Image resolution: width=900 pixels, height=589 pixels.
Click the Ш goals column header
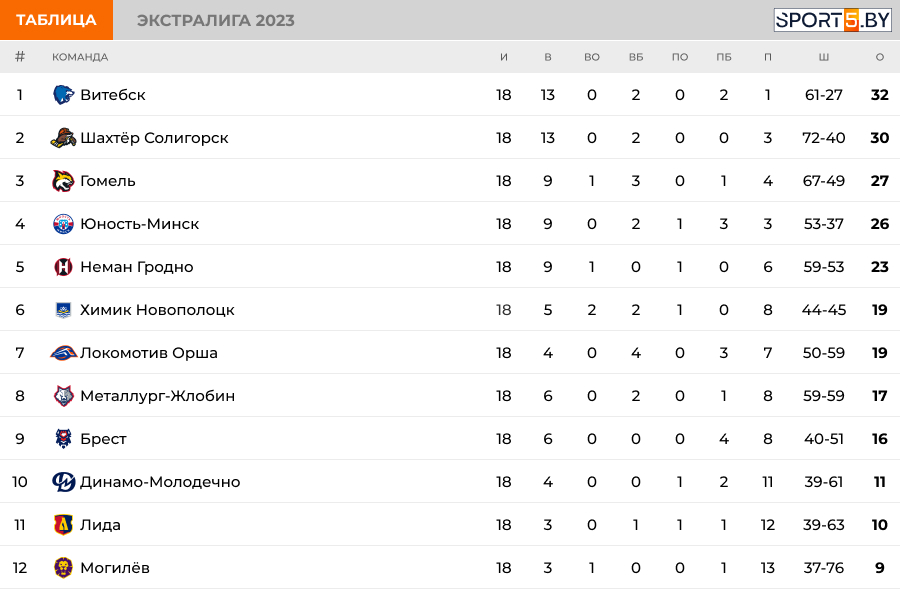(824, 57)
